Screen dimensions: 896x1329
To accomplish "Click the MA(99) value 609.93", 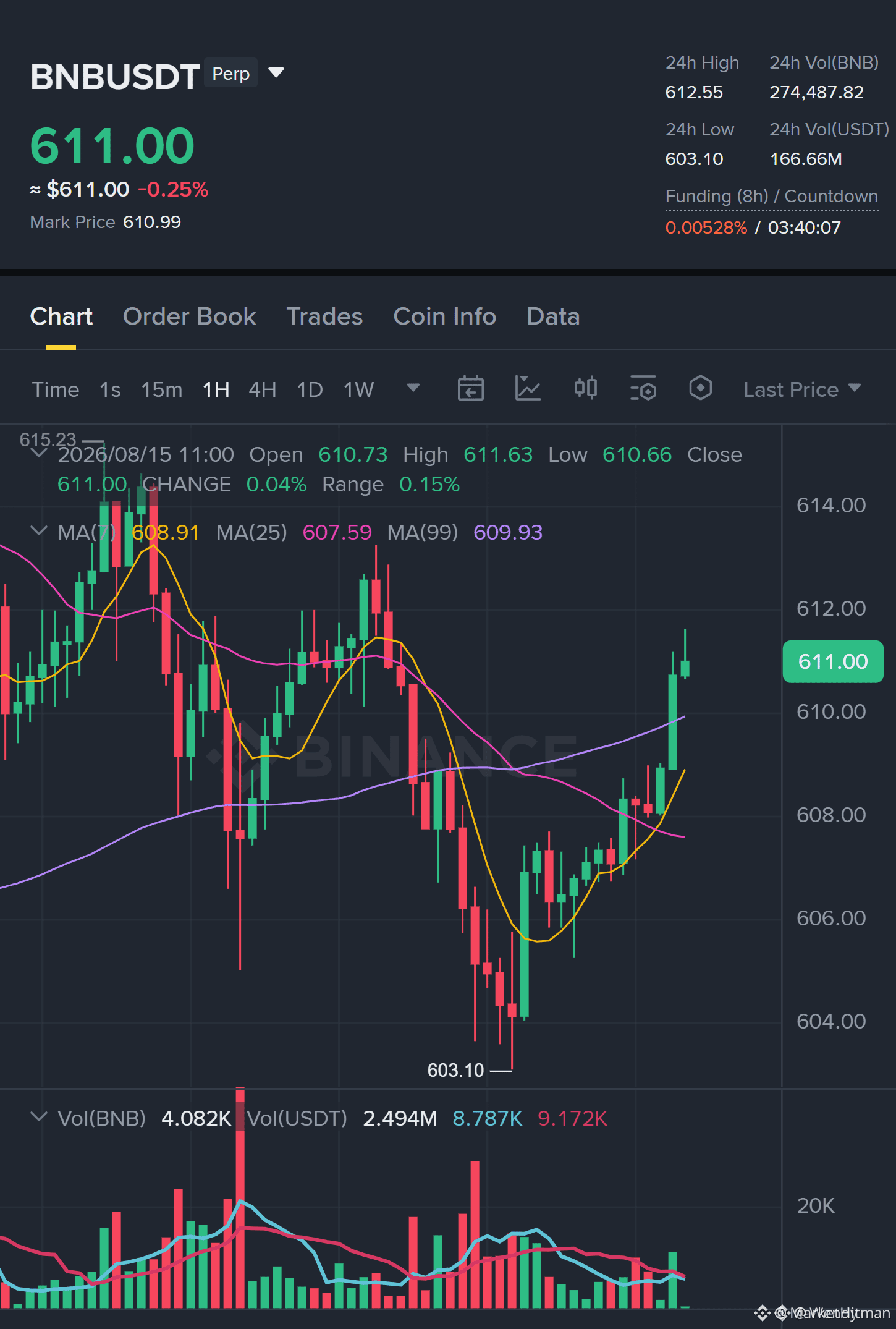I will point(508,532).
